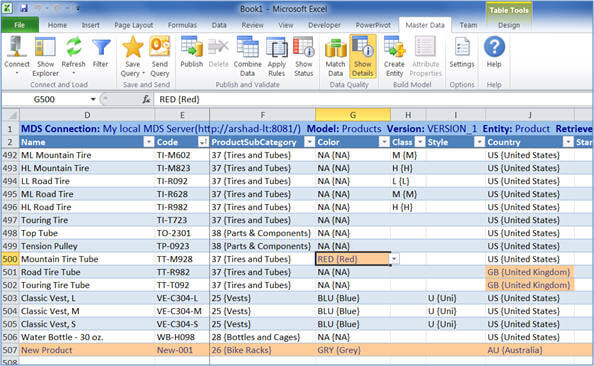This screenshot has width=594, height=366.
Task: Switch to the Master Data tab
Action: (425, 25)
